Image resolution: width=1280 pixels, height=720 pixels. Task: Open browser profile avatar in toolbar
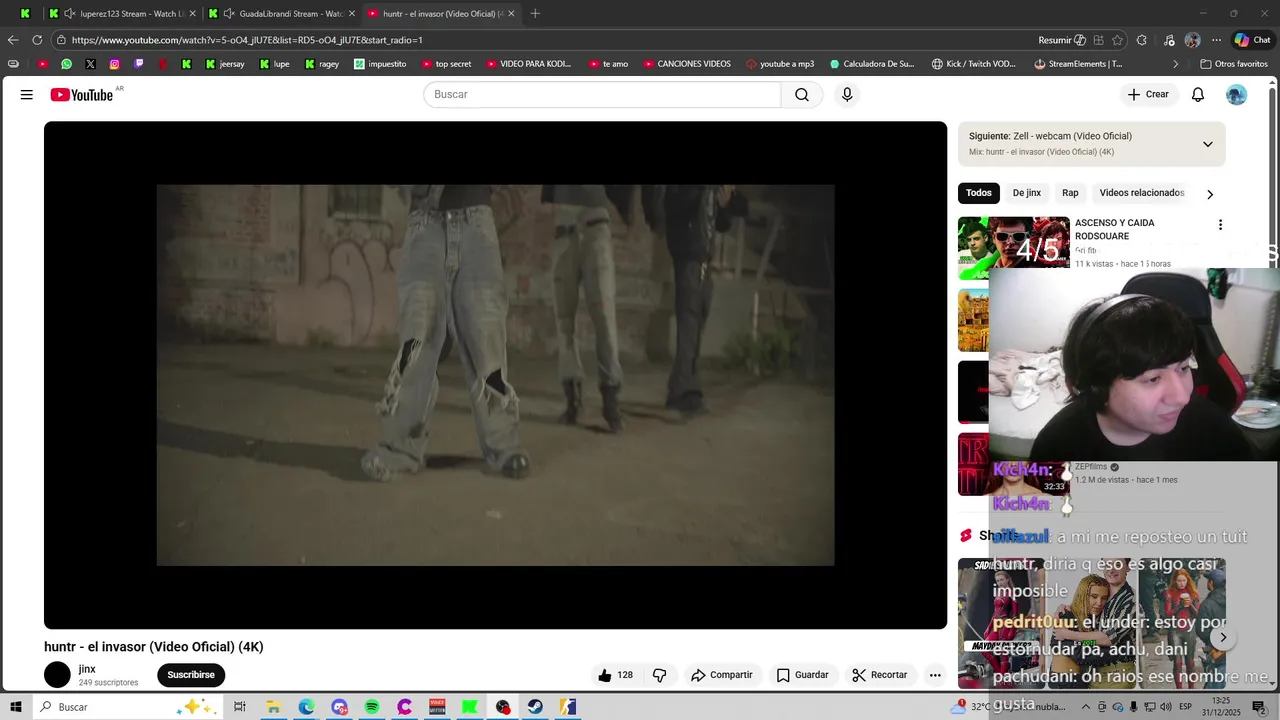(1192, 40)
